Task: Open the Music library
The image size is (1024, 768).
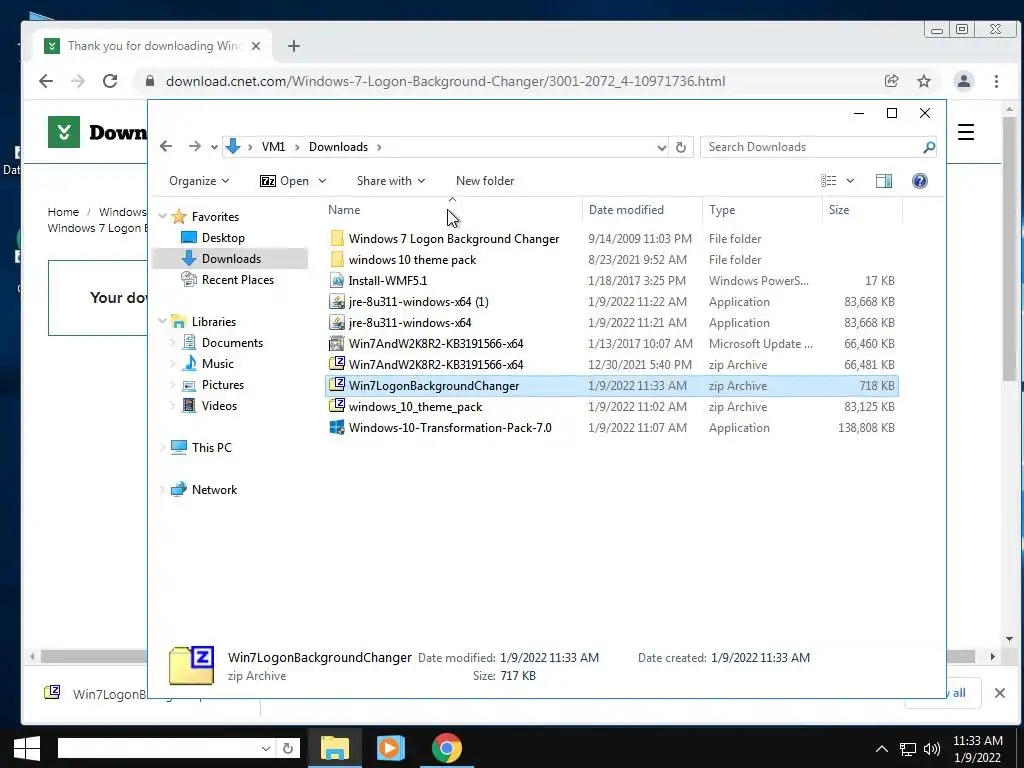Action: click(217, 364)
